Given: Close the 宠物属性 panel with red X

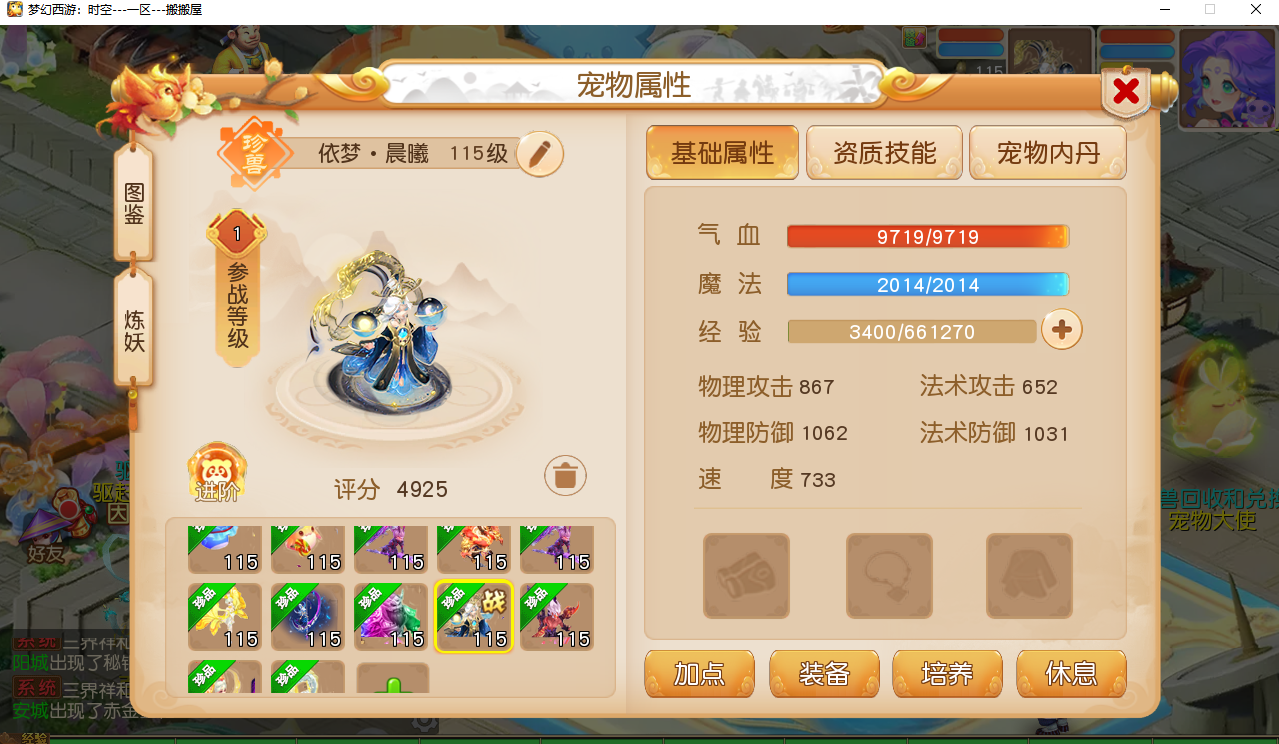Looking at the screenshot, I should click(x=1127, y=92).
